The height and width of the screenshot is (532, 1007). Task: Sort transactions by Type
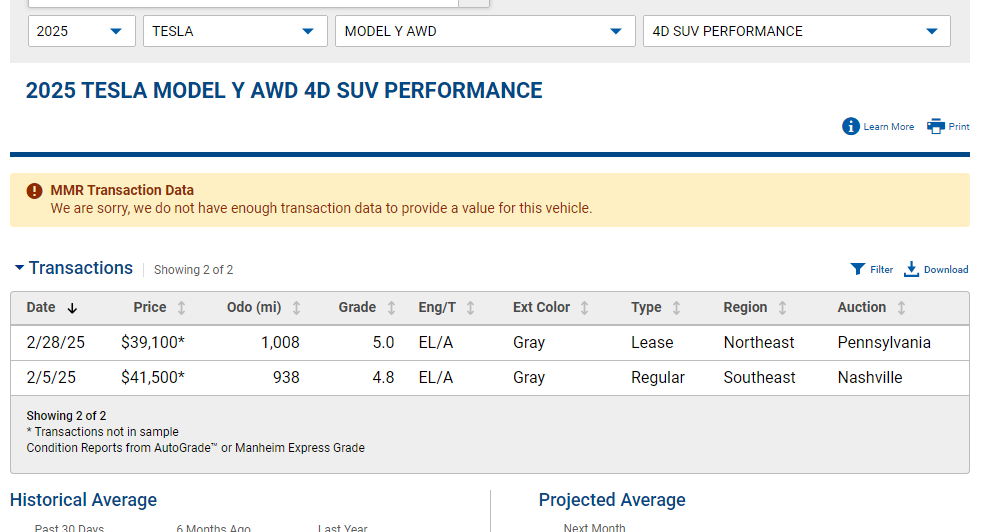[676, 308]
